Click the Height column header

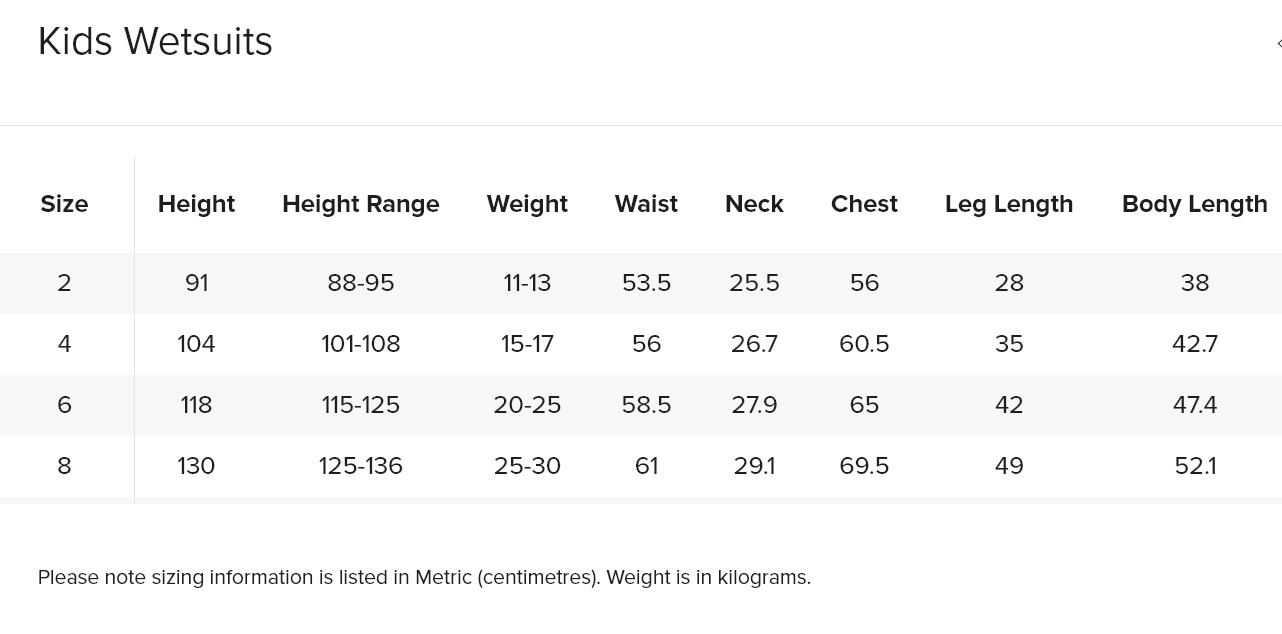coord(196,204)
